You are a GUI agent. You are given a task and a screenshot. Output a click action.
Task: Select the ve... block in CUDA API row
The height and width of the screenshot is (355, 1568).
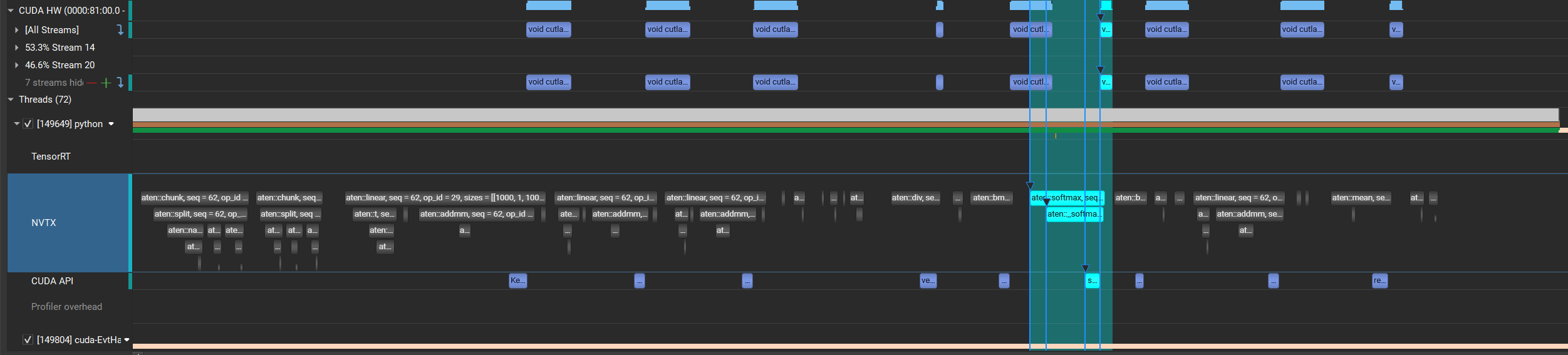[x=928, y=280]
